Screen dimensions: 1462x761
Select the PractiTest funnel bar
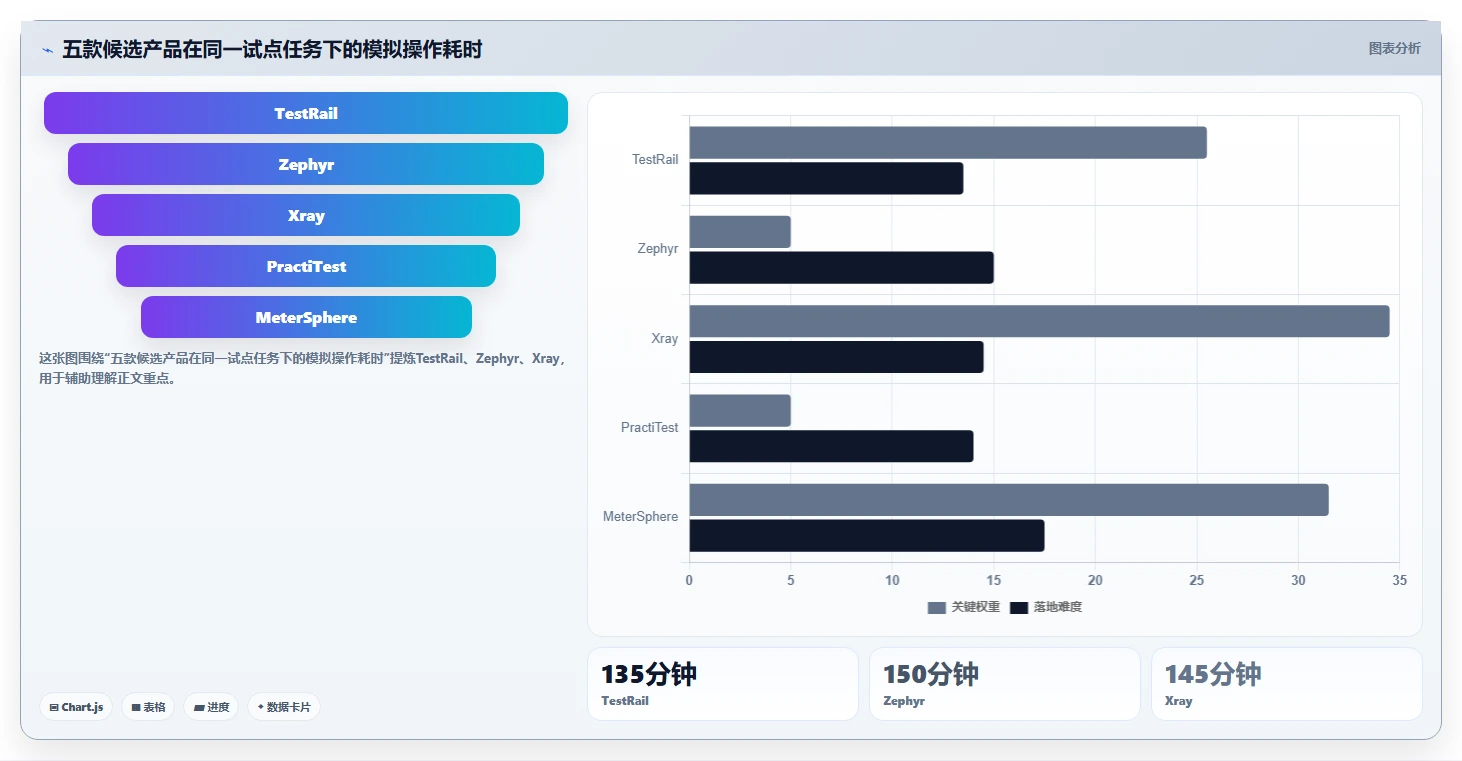[306, 266]
